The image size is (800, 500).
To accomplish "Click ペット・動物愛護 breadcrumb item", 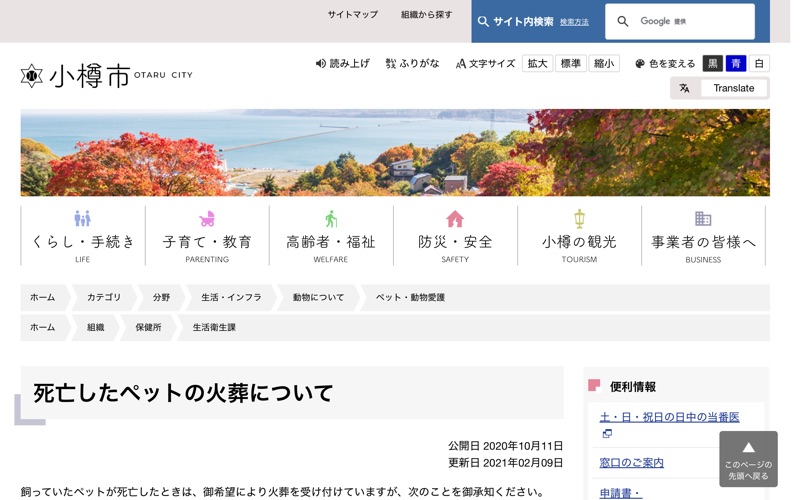I will pos(410,297).
